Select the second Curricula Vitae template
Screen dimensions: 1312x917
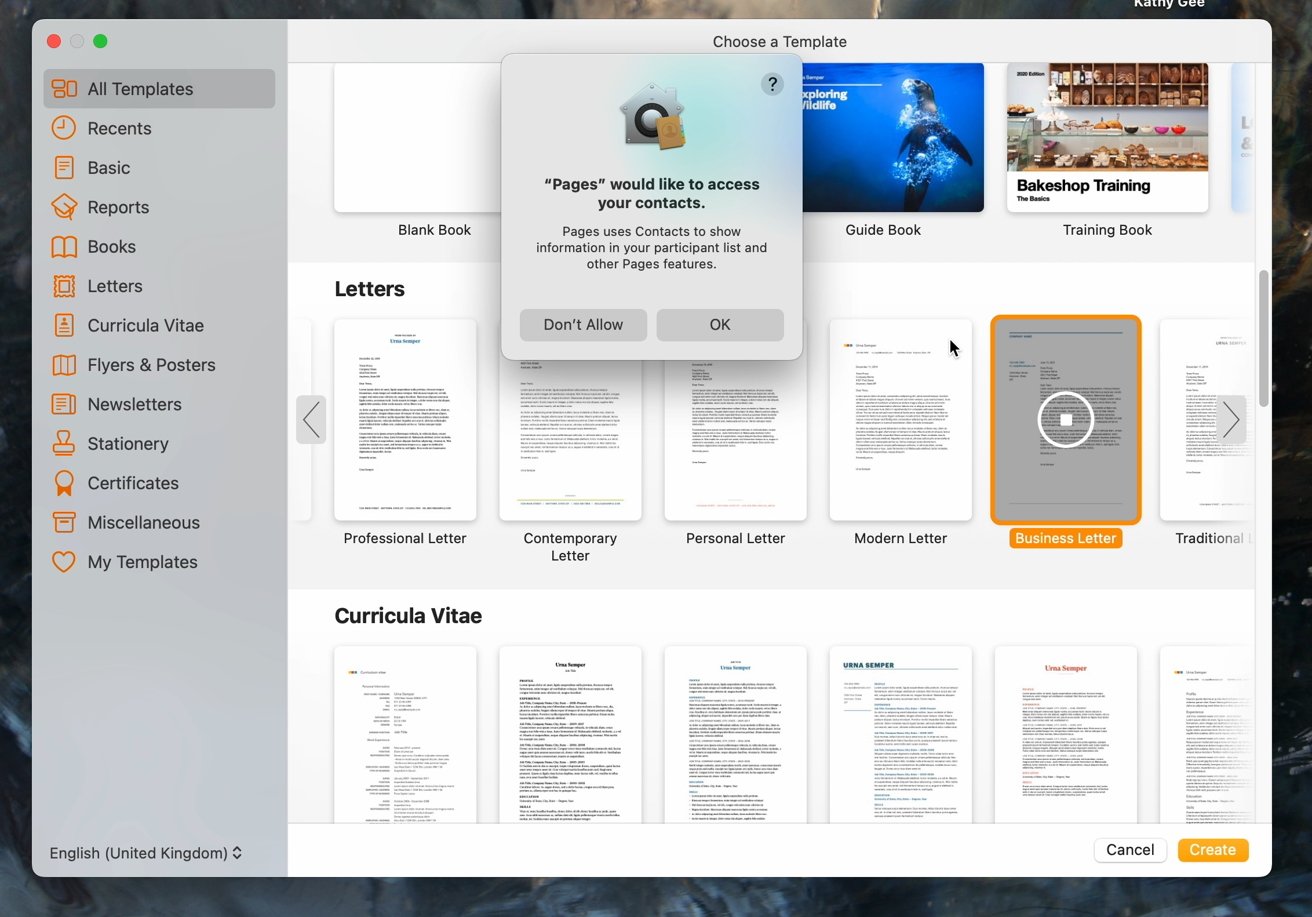pos(570,735)
